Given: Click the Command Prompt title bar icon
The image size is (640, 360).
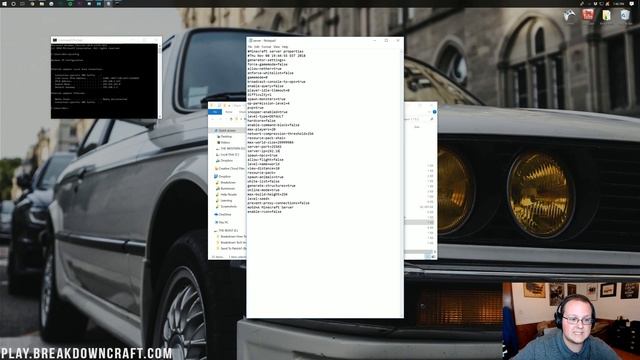Looking at the screenshot, I should pyautogui.click(x=55, y=40).
